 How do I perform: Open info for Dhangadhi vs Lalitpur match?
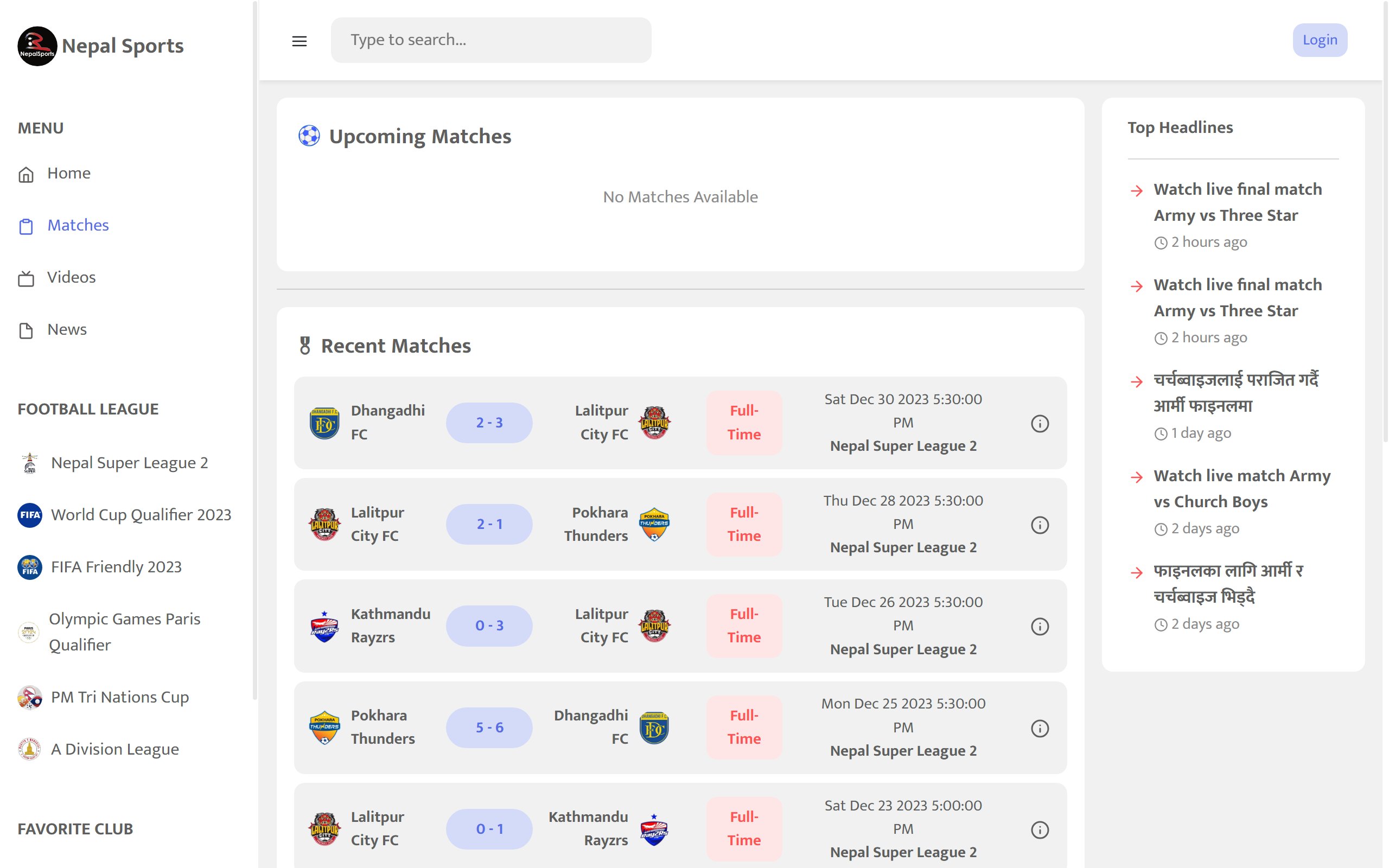pos(1040,424)
